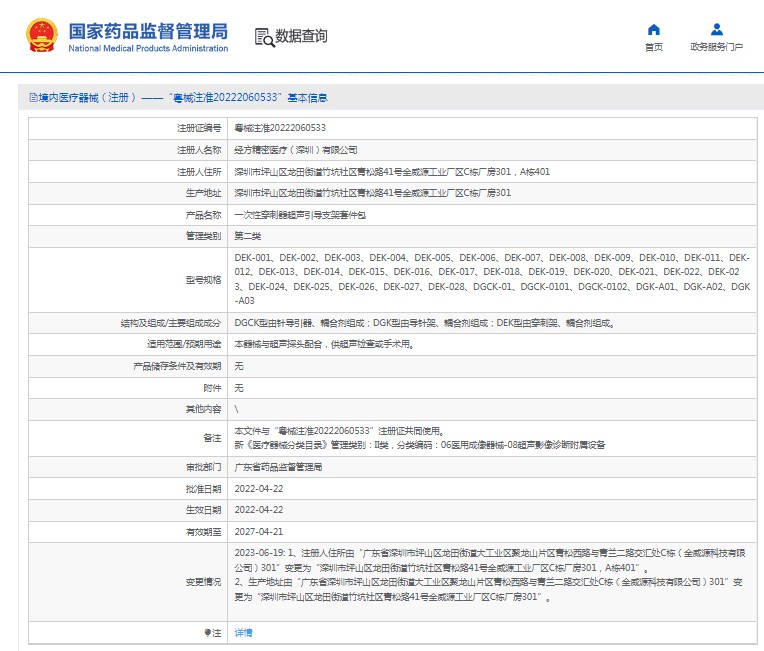Click the 首页 home icon
Screen dimensions: 764x651
point(653,30)
